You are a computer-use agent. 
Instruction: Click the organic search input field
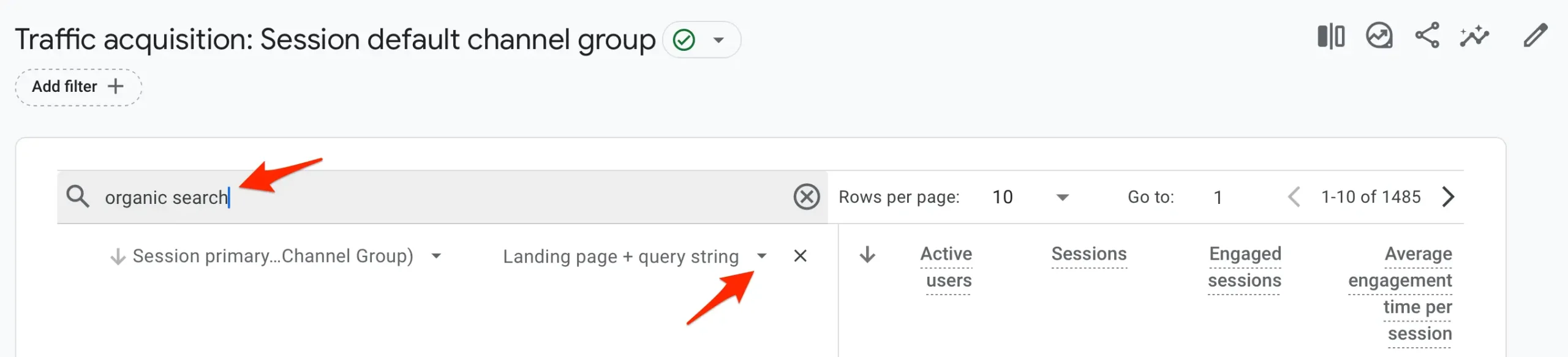point(429,197)
